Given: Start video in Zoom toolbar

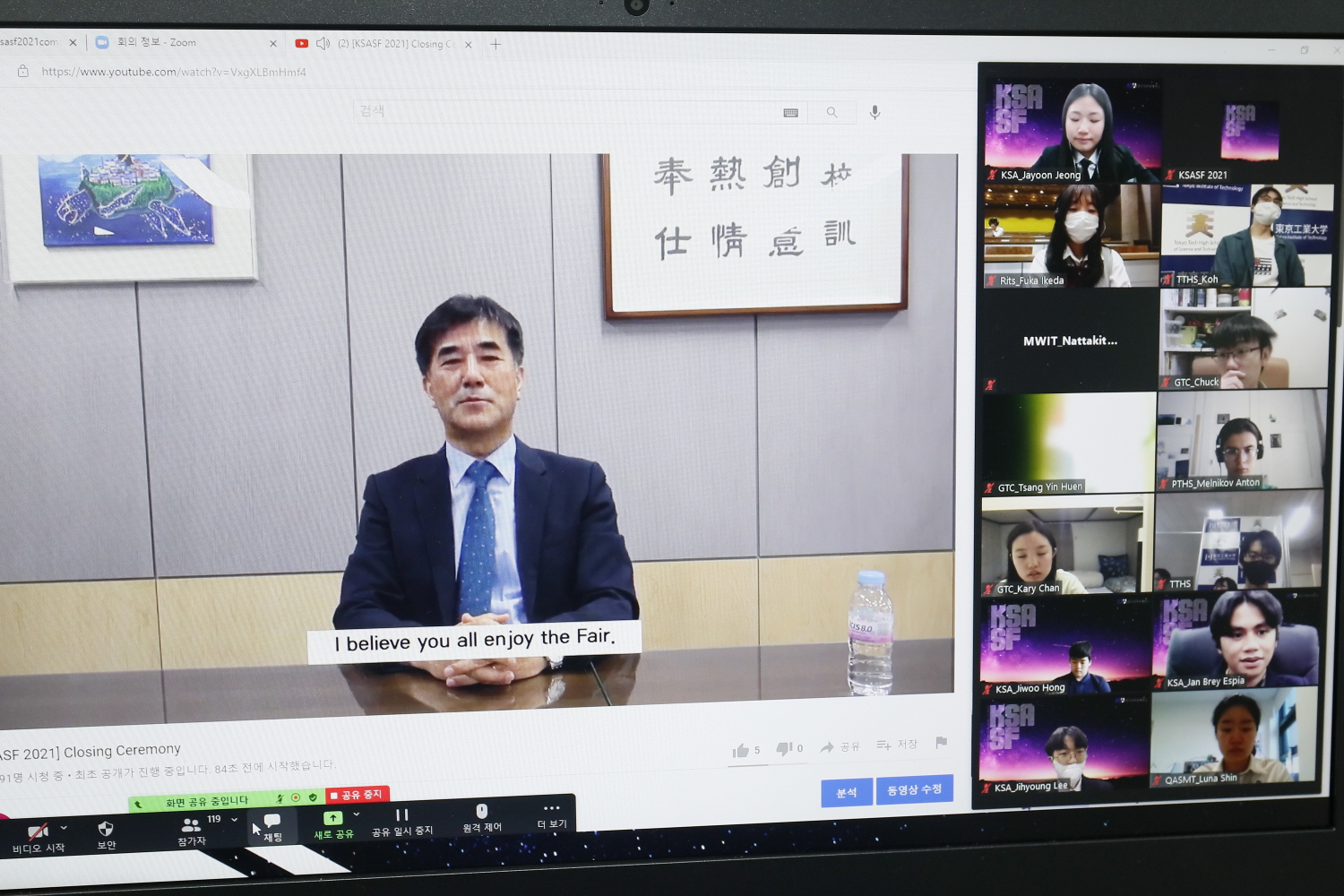Looking at the screenshot, I should (38, 839).
